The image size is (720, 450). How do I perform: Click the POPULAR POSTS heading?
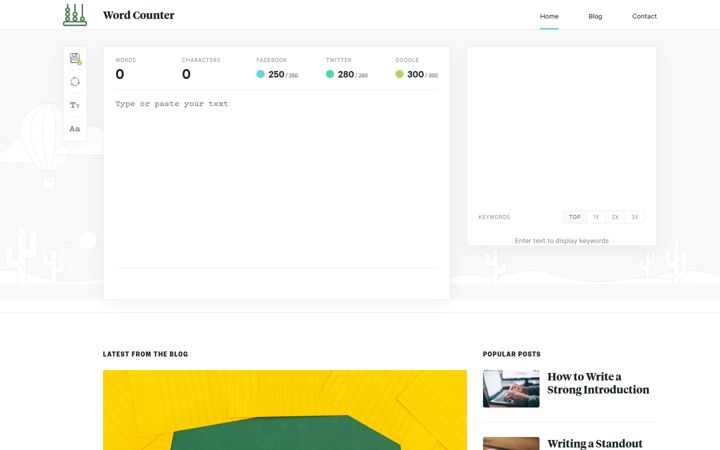512,354
